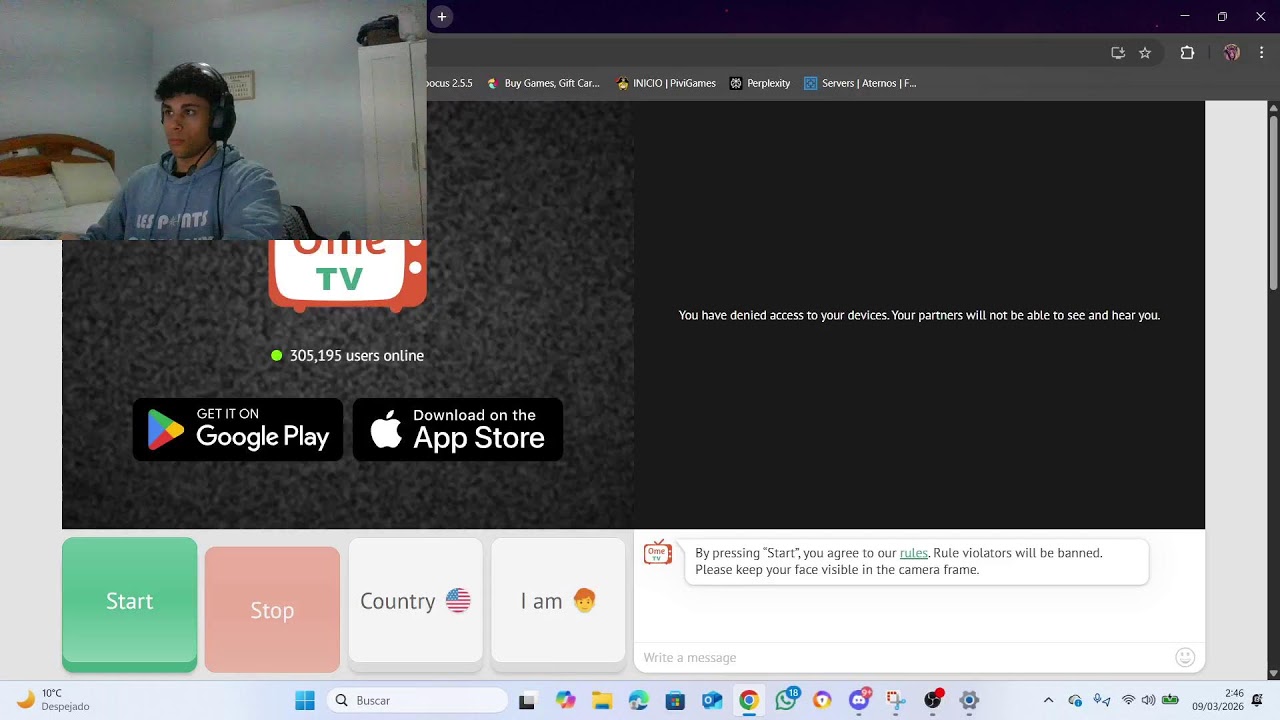The height and width of the screenshot is (720, 1280).
Task: Open OBS Studio from the taskbar
Action: pyautogui.click(x=932, y=700)
